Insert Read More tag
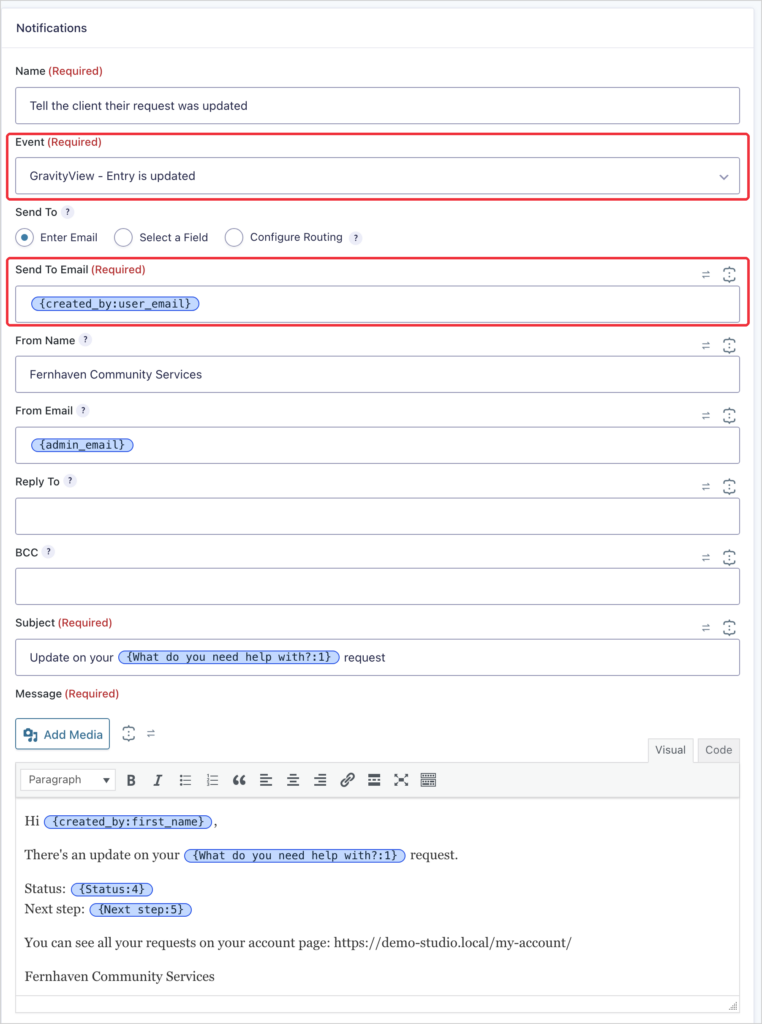This screenshot has height=1024, width=762. click(374, 780)
